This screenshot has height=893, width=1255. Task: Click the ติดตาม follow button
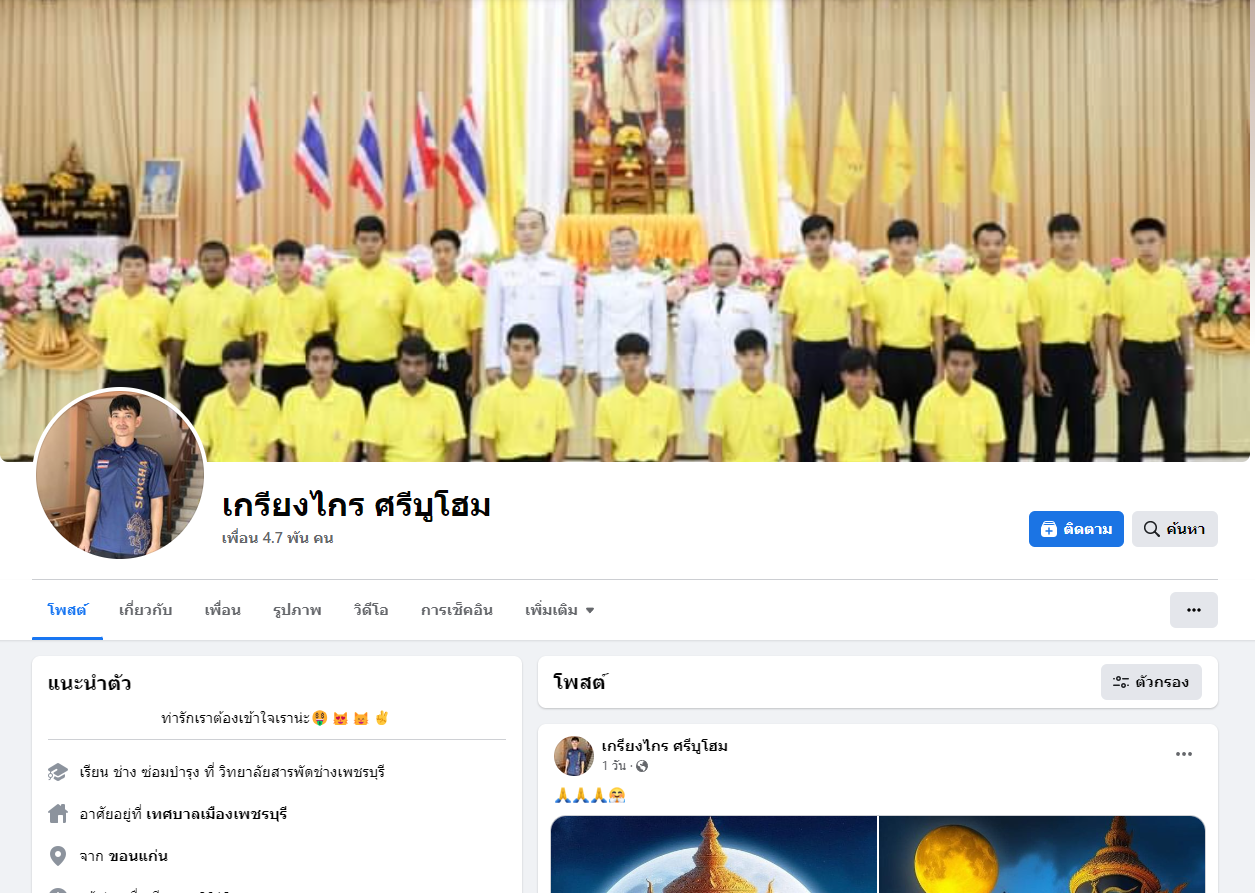click(1076, 529)
